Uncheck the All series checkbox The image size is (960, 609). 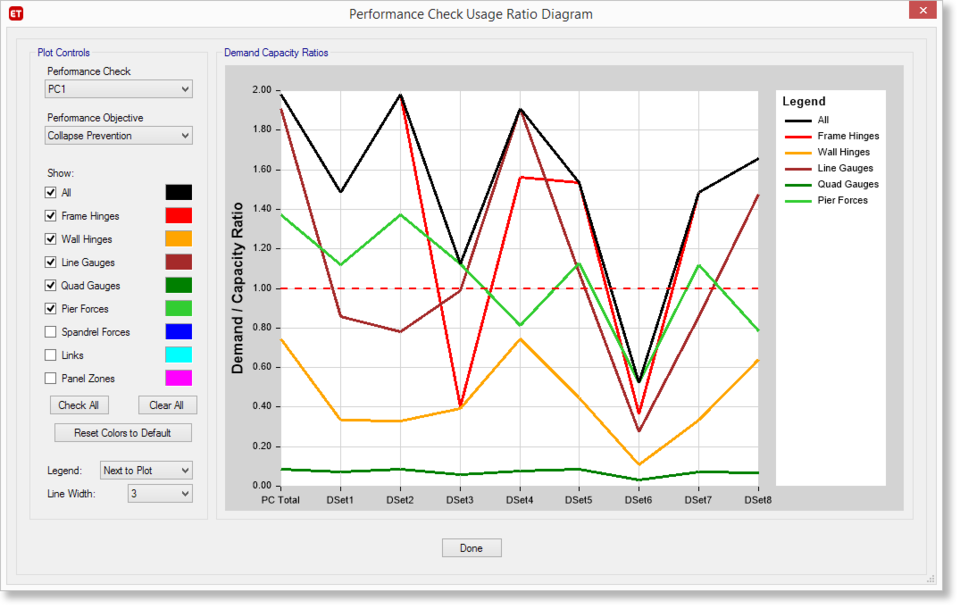coord(50,192)
